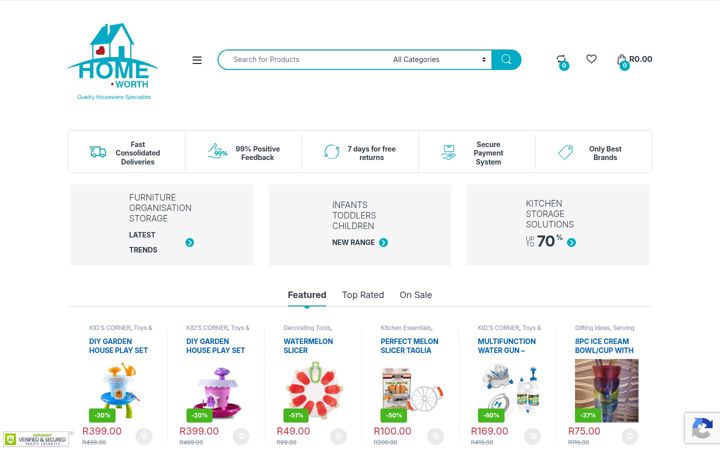Image resolution: width=720 pixels, height=450 pixels.
Task: Click the 99% feedback hand icon
Action: [217, 151]
